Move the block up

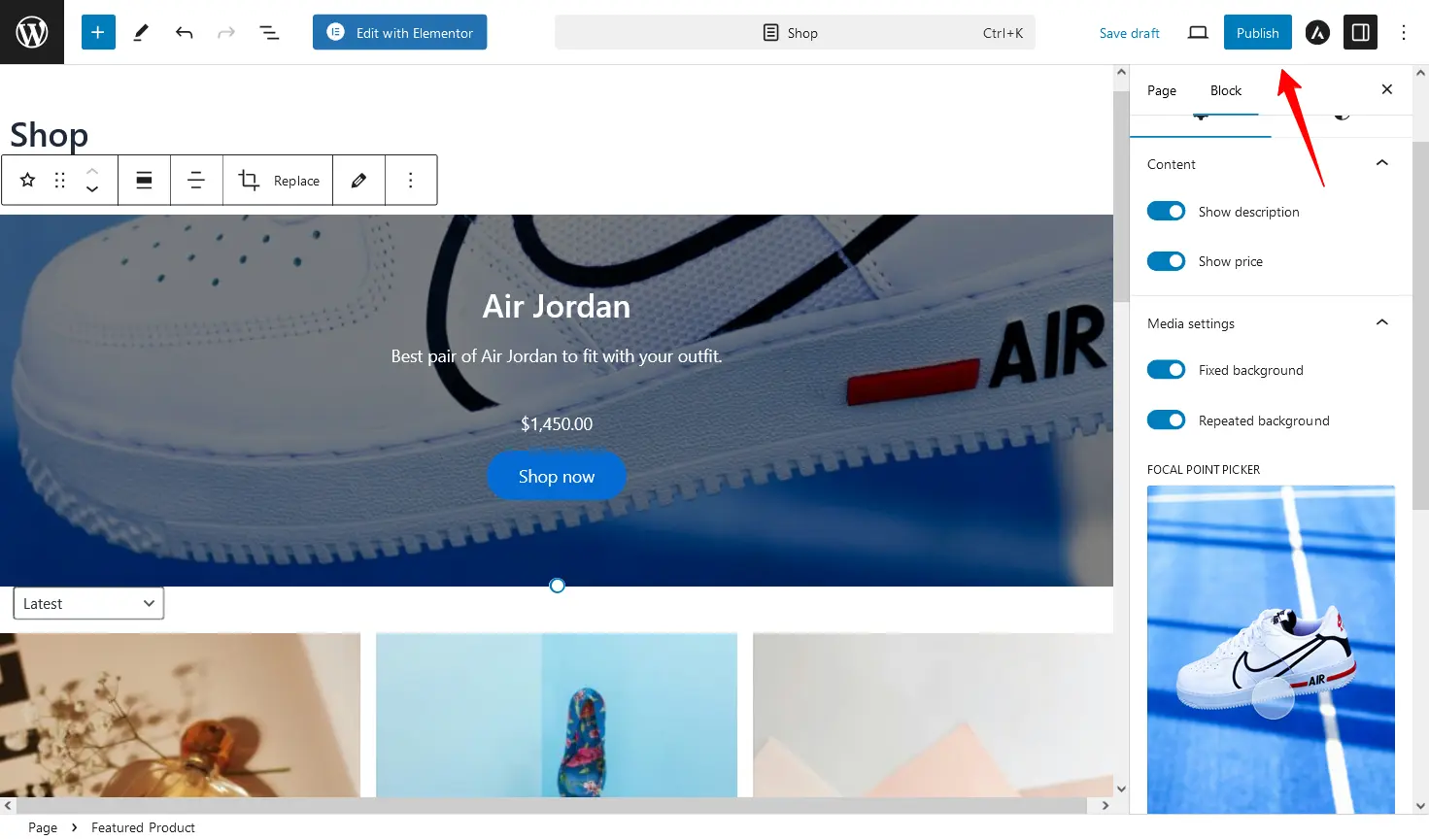(92, 170)
